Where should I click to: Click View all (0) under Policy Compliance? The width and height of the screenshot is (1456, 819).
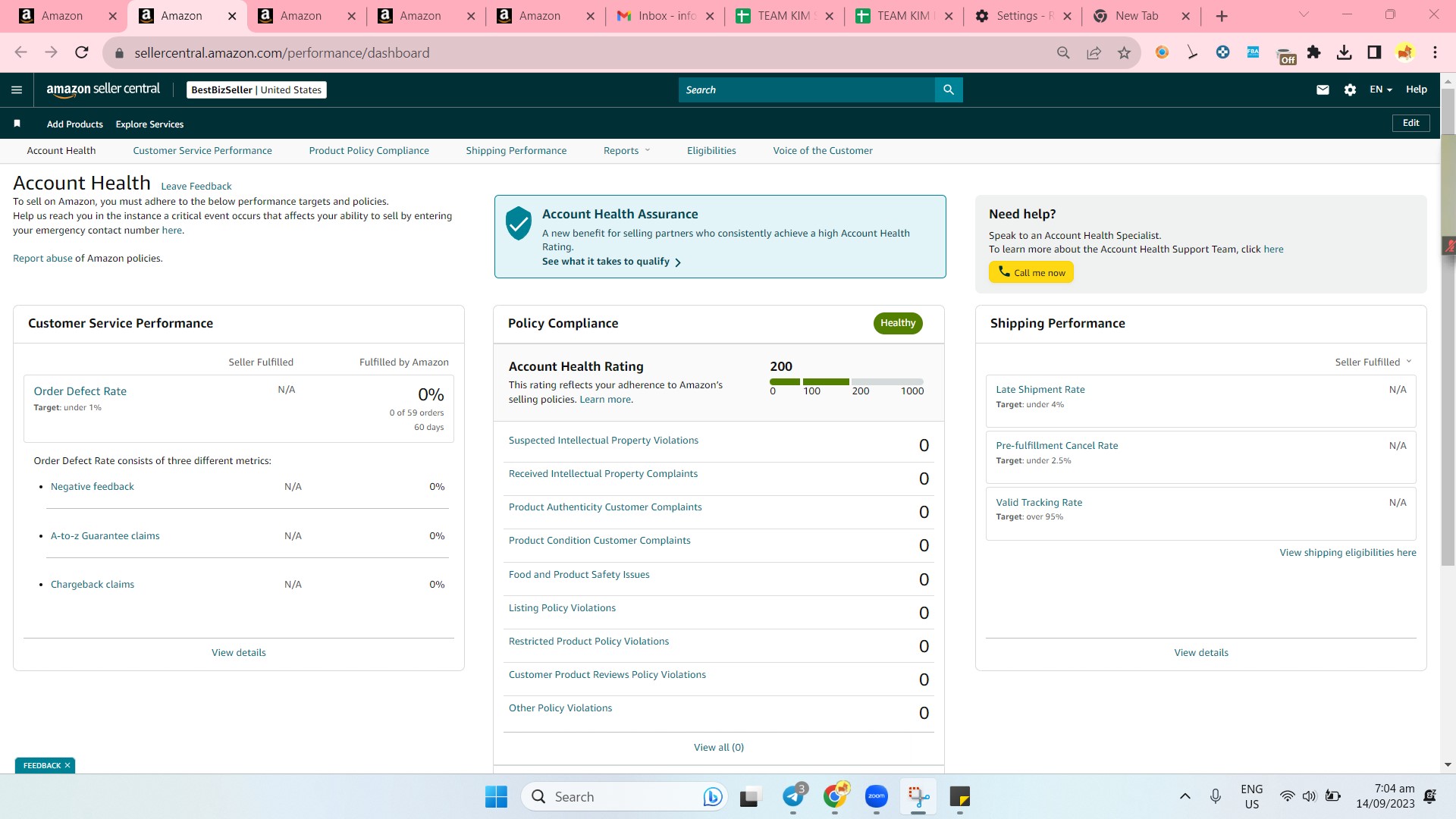point(719,747)
